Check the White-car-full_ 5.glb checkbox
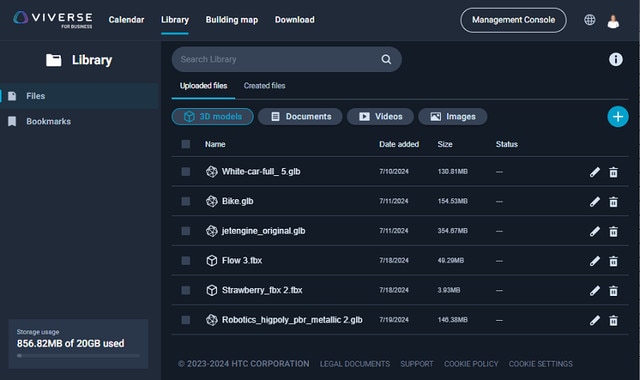 [186, 171]
